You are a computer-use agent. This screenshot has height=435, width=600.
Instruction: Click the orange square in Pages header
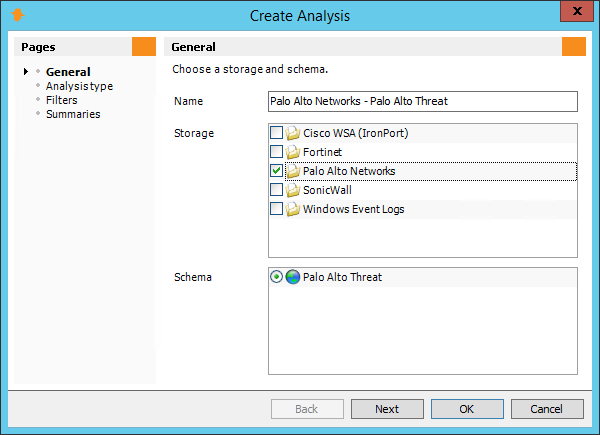[144, 47]
